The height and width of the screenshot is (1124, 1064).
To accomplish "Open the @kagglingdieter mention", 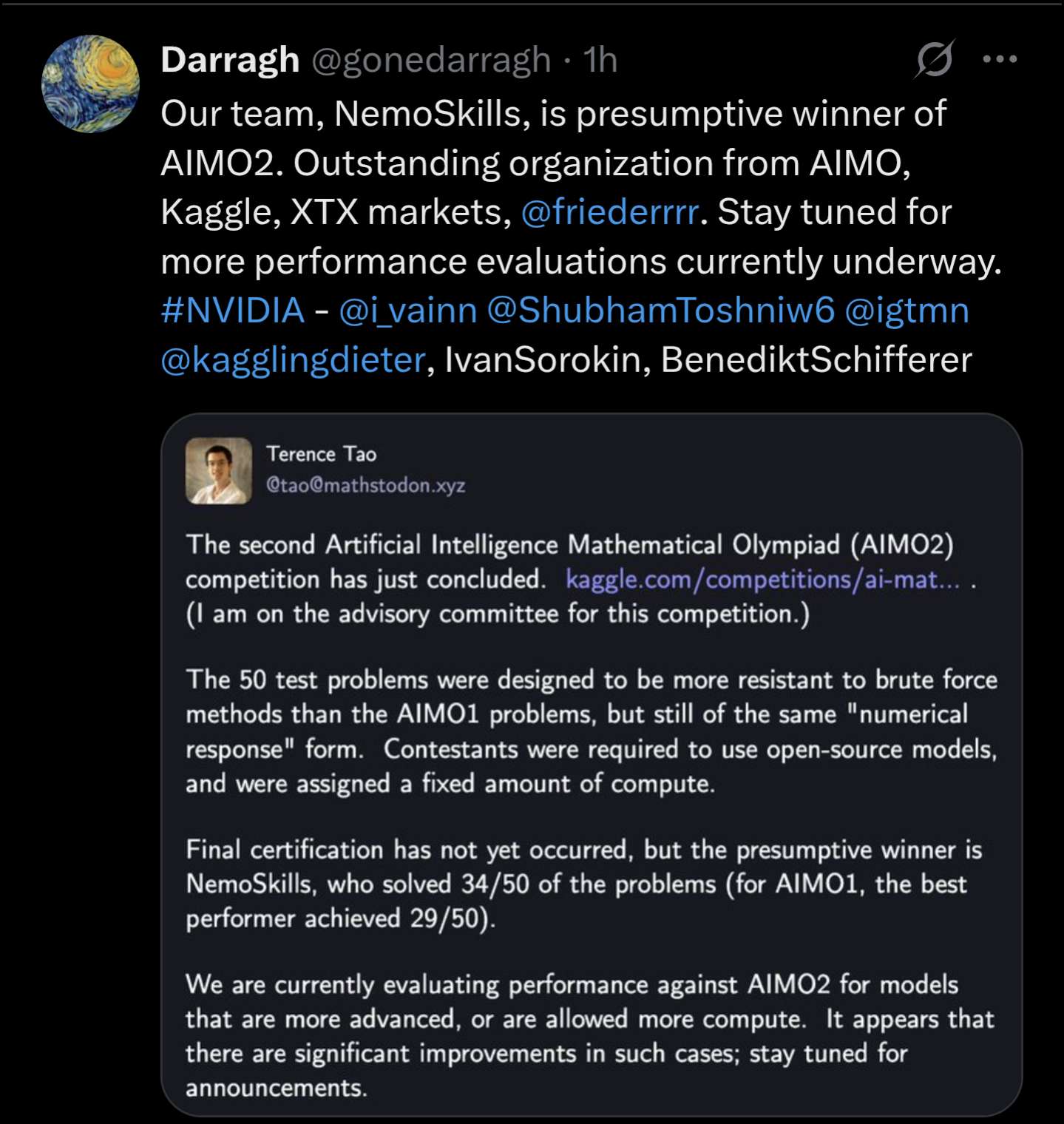I will (294, 360).
